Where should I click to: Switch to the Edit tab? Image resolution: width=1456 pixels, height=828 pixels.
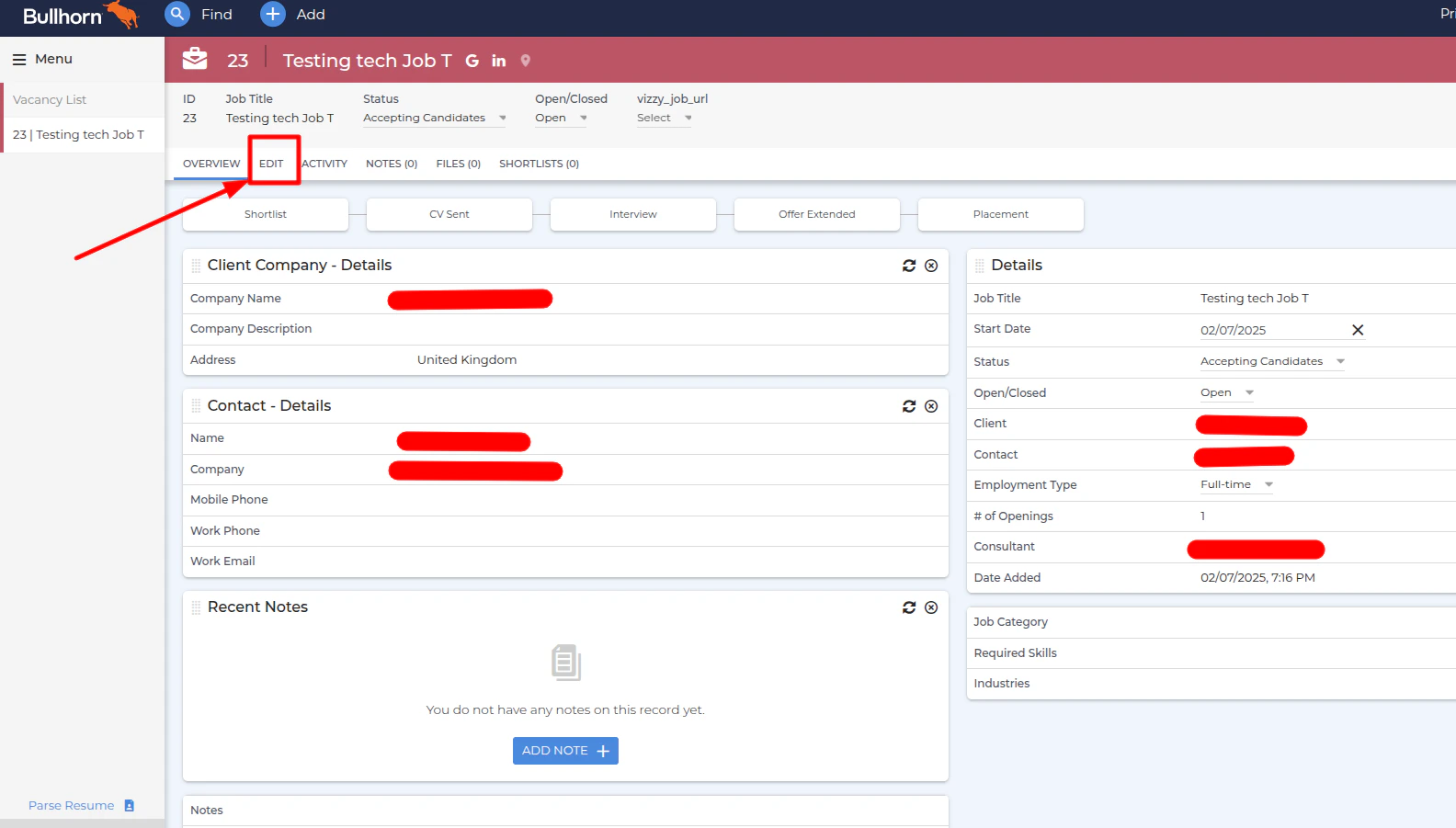point(271,164)
